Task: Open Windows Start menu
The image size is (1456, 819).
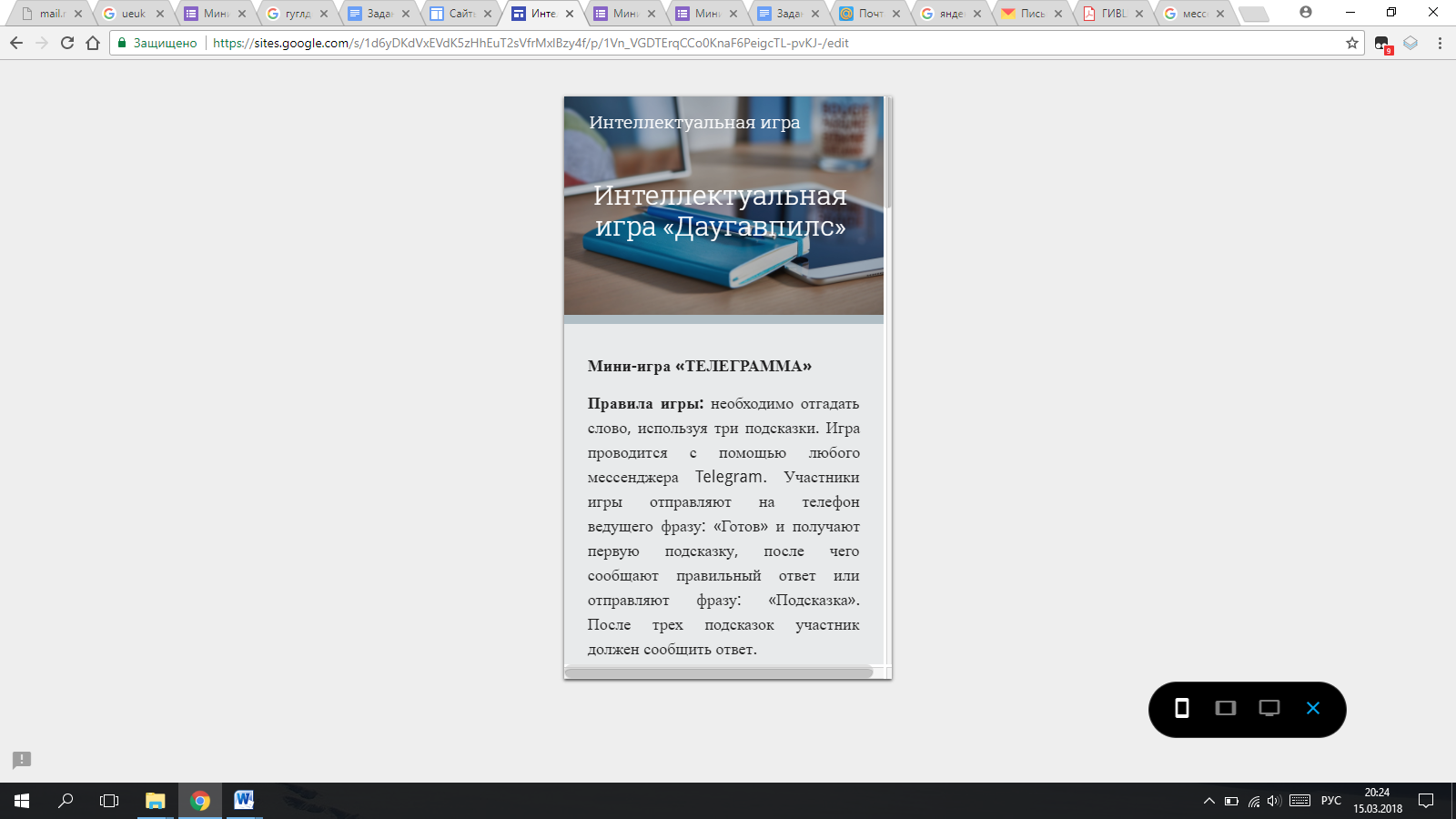Action: coord(22,801)
